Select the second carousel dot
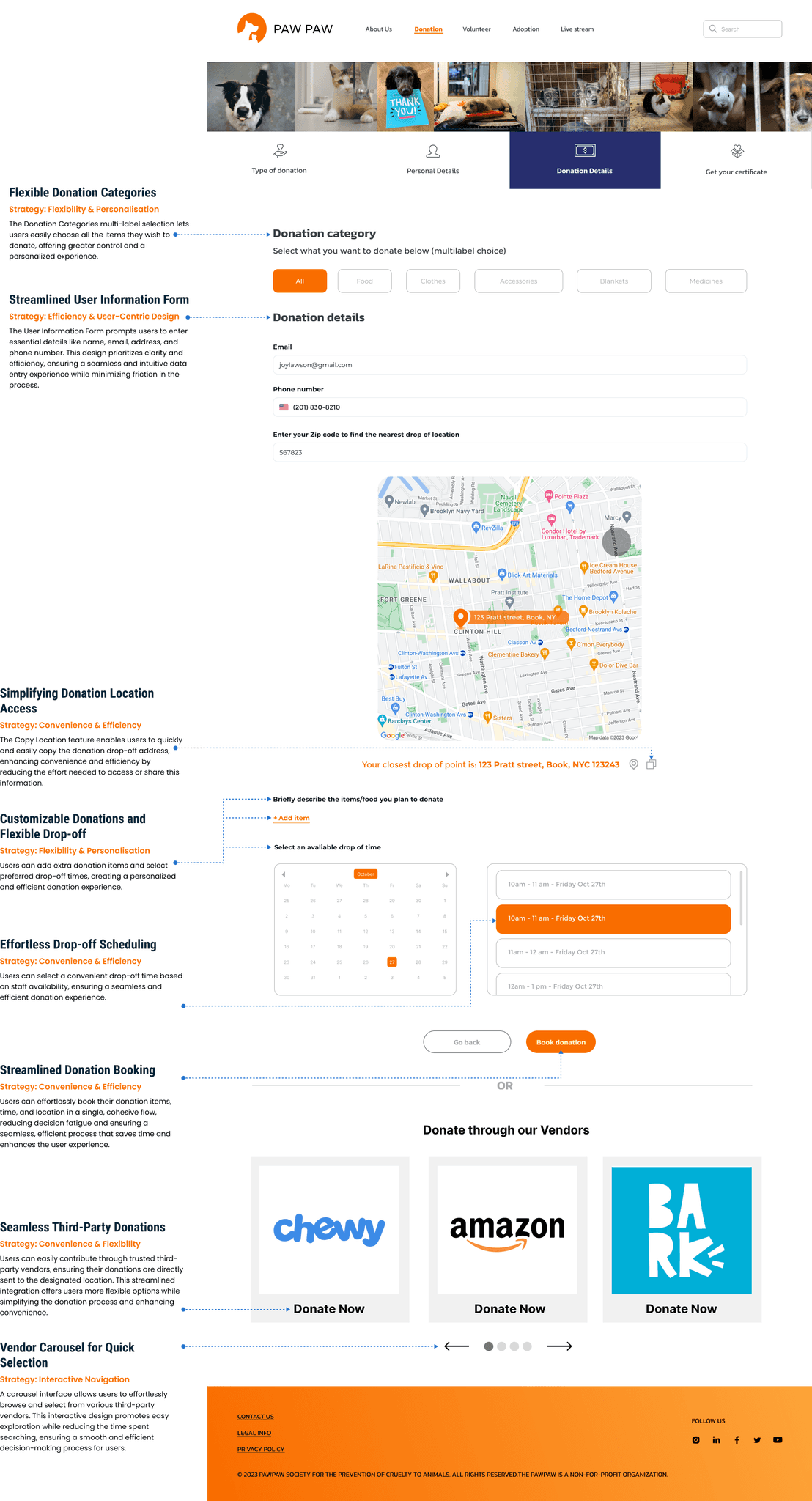Viewport: 812px width, 1501px height. point(501,1346)
